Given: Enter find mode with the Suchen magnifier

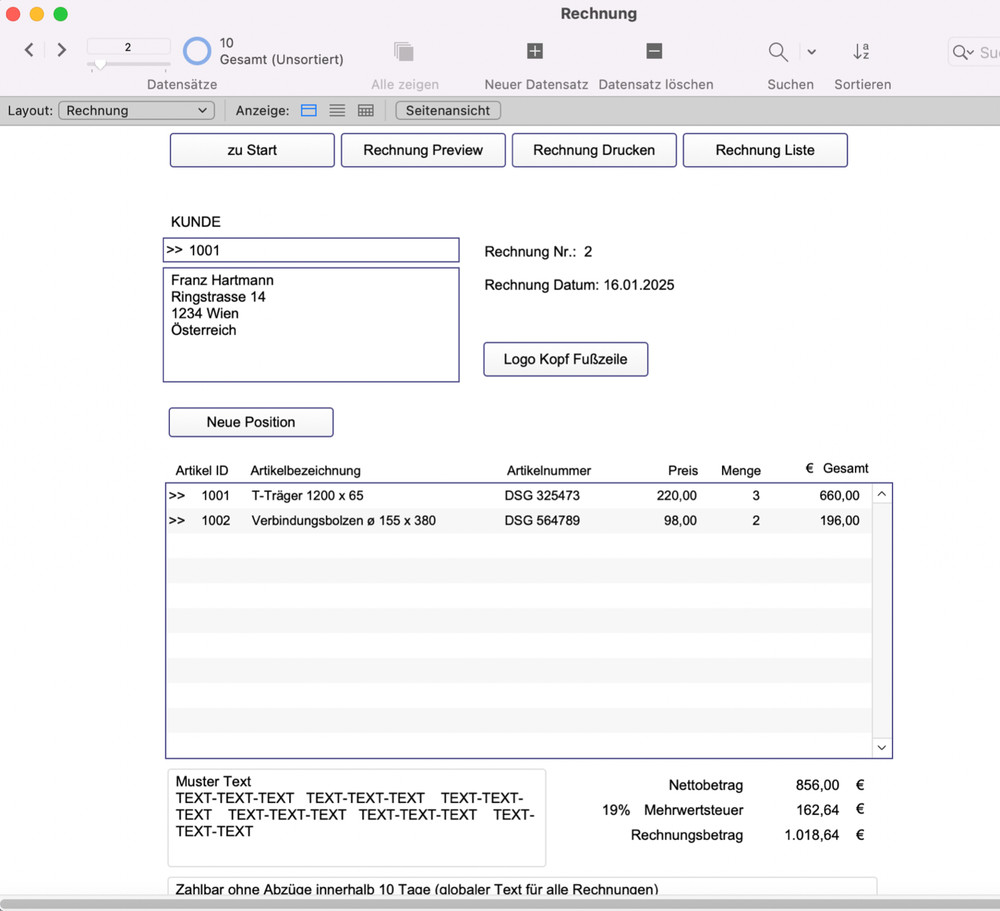Looking at the screenshot, I should click(x=778, y=50).
